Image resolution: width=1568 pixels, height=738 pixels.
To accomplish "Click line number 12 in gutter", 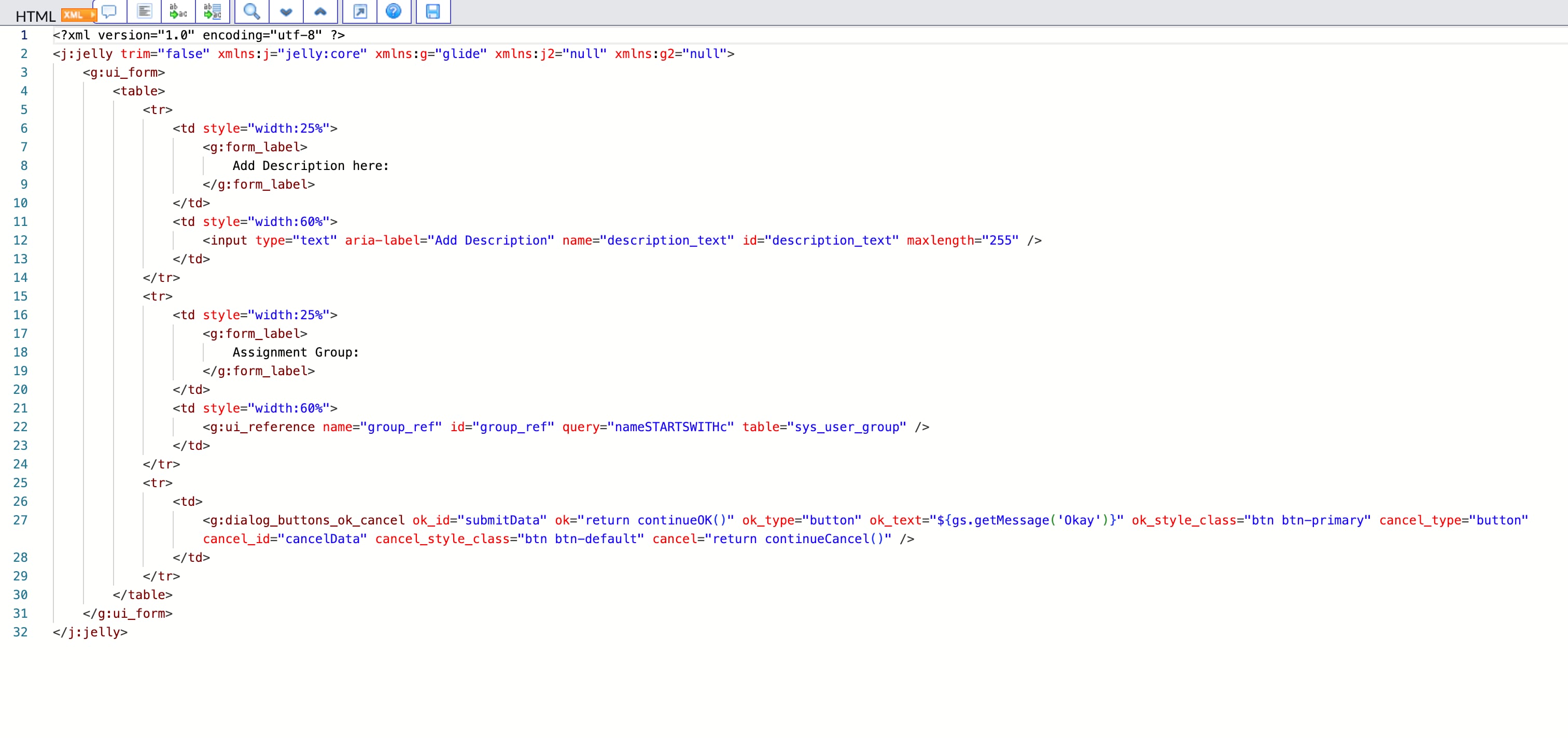I will 21,240.
